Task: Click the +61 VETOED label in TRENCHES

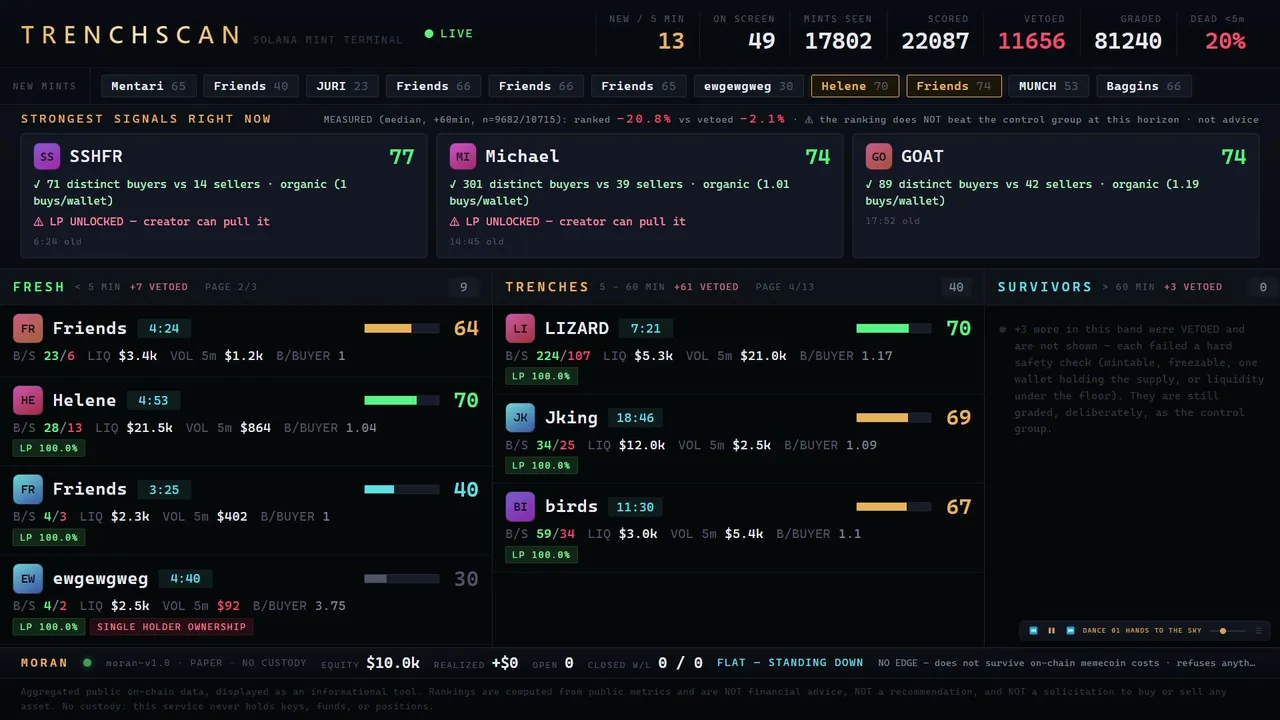Action: pyautogui.click(x=706, y=287)
